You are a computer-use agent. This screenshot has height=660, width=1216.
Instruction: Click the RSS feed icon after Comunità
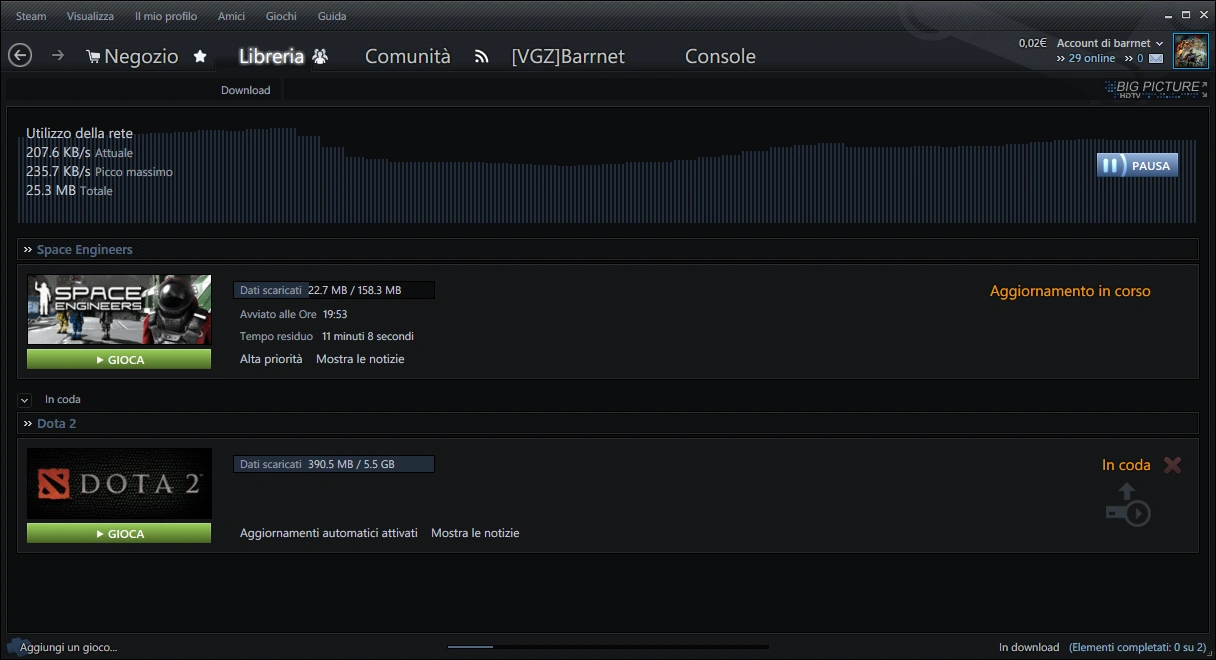pyautogui.click(x=482, y=57)
